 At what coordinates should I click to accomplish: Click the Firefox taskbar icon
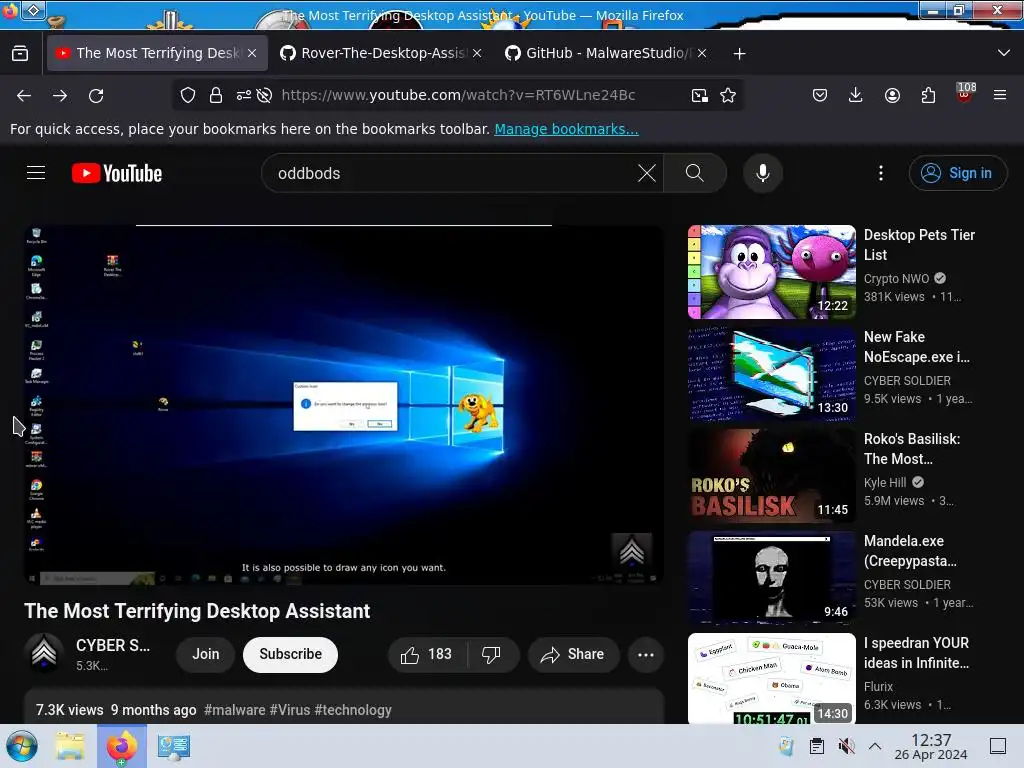pyautogui.click(x=121, y=746)
